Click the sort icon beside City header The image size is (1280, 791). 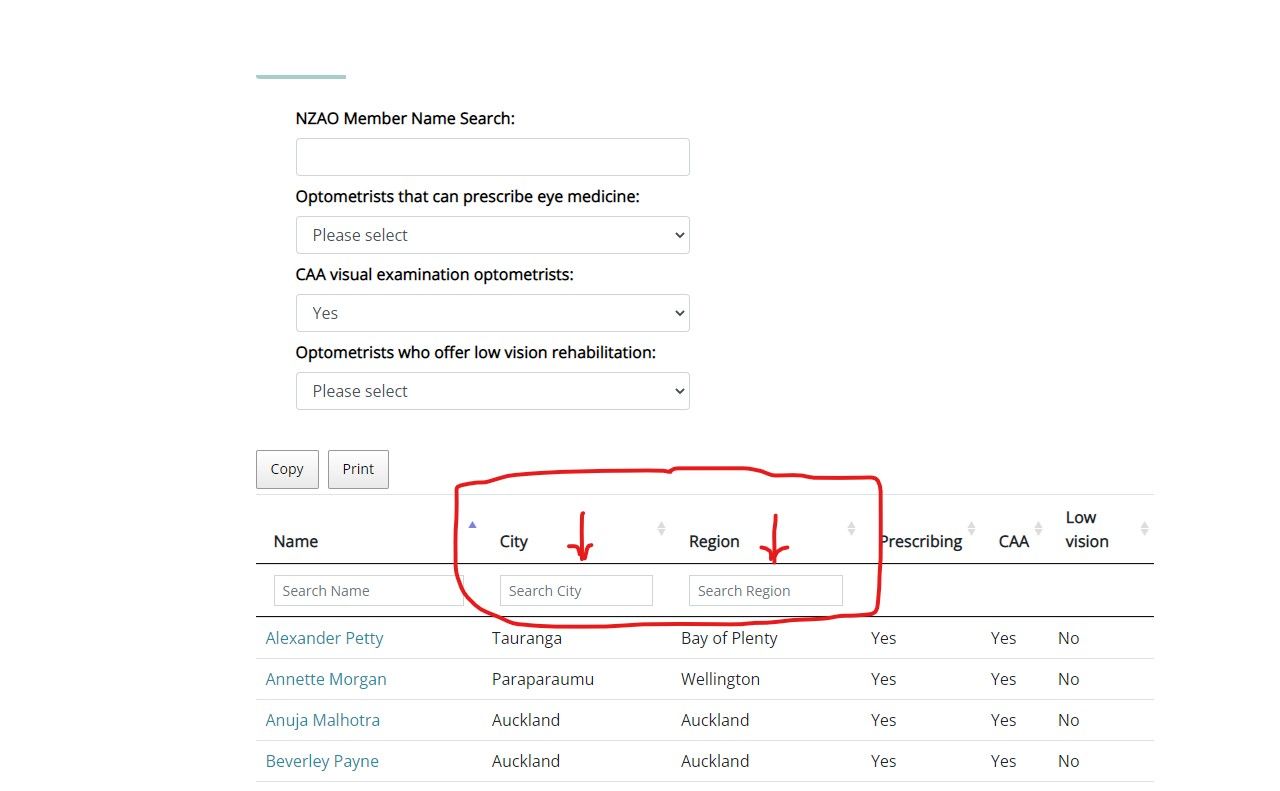pyautogui.click(x=662, y=528)
